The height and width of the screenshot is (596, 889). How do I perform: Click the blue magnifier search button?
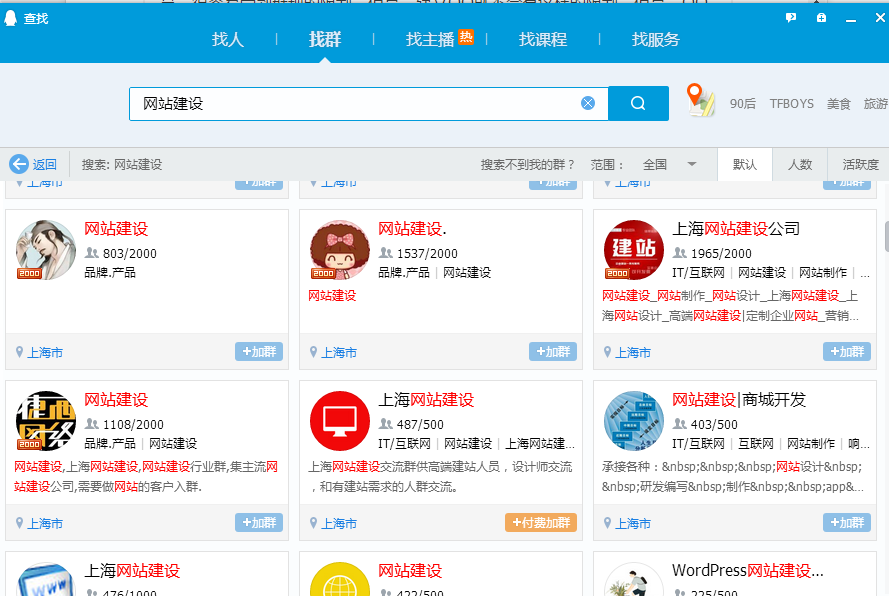coord(638,103)
